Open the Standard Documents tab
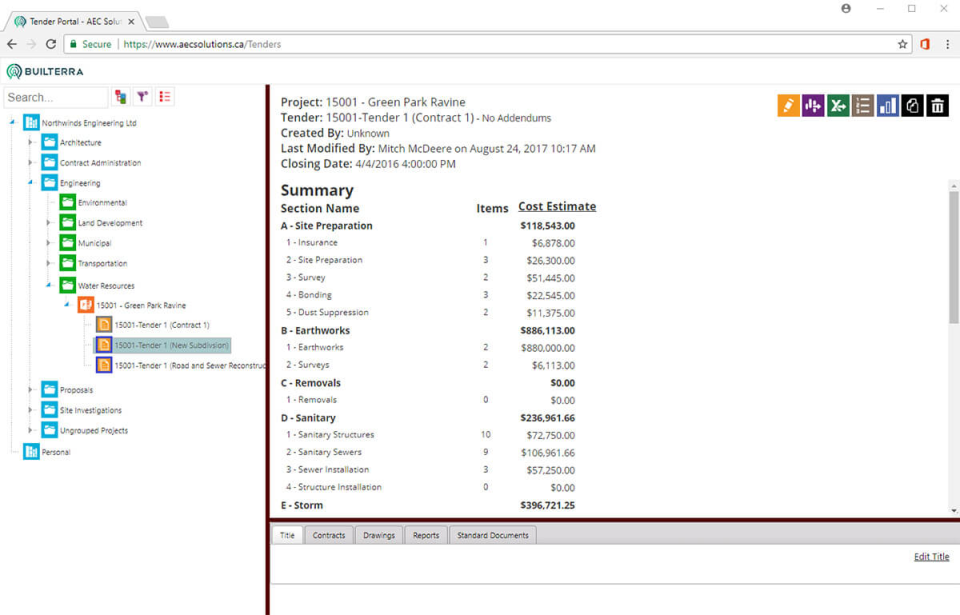Image resolution: width=960 pixels, height=615 pixels. coord(493,535)
